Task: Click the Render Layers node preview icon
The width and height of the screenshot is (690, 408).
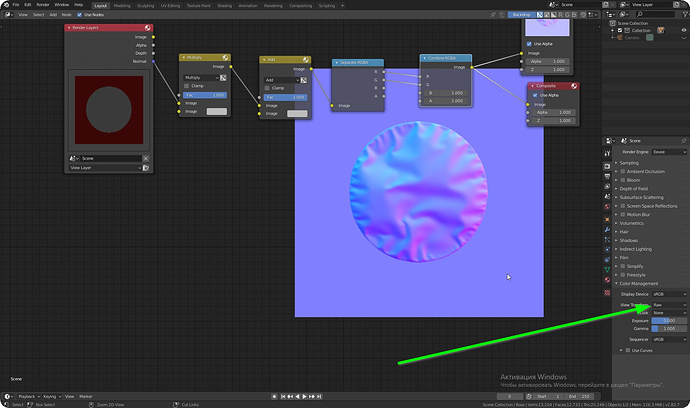Action: pos(147,28)
